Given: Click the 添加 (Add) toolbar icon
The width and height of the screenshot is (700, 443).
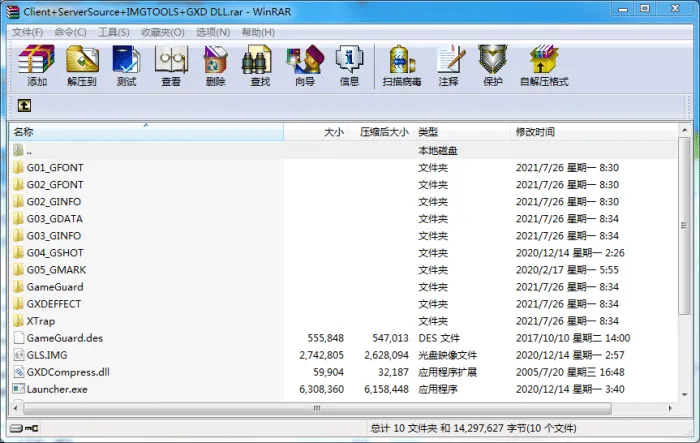Looking at the screenshot, I should click(37, 66).
